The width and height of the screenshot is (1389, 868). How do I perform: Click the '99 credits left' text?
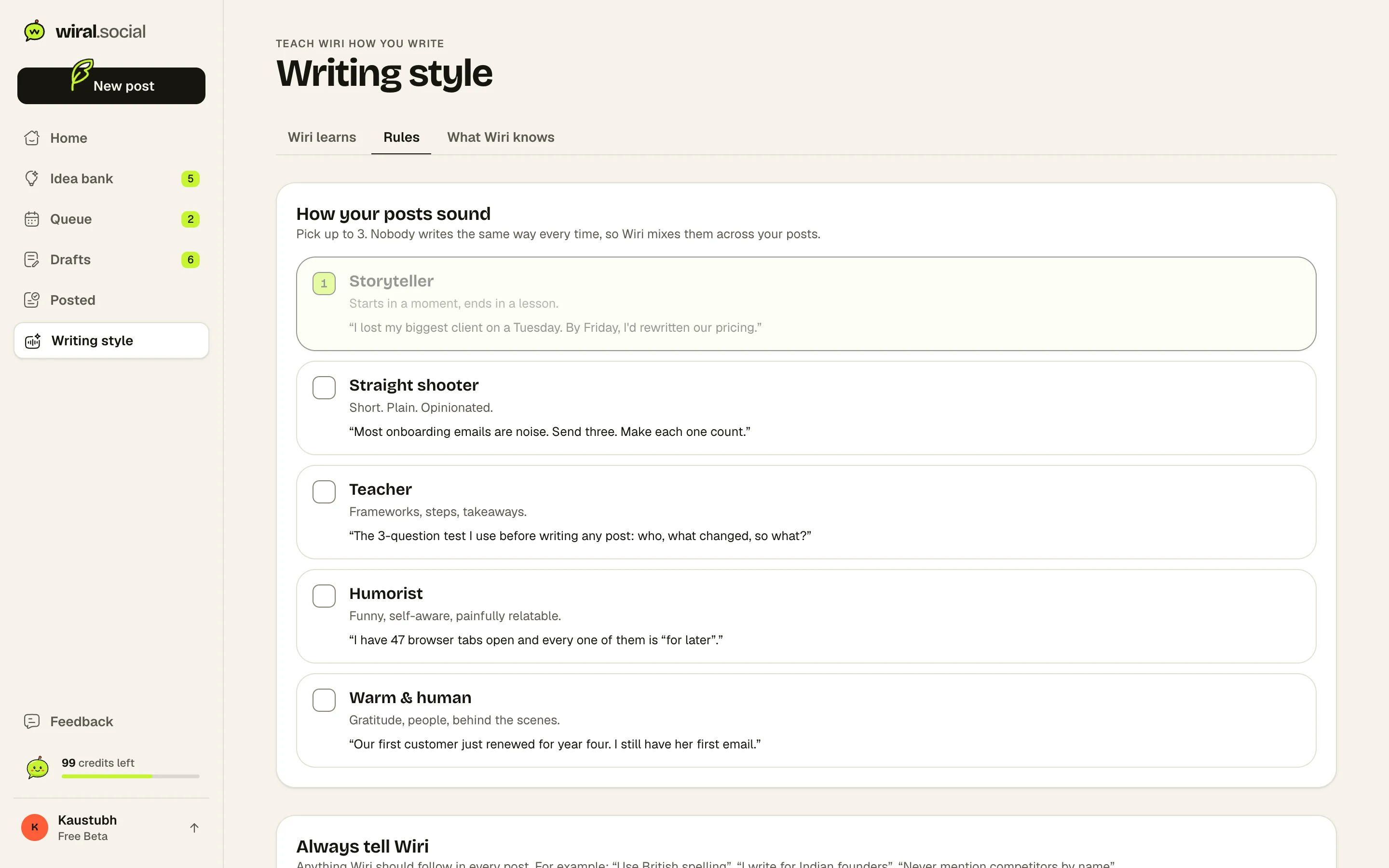[98, 762]
